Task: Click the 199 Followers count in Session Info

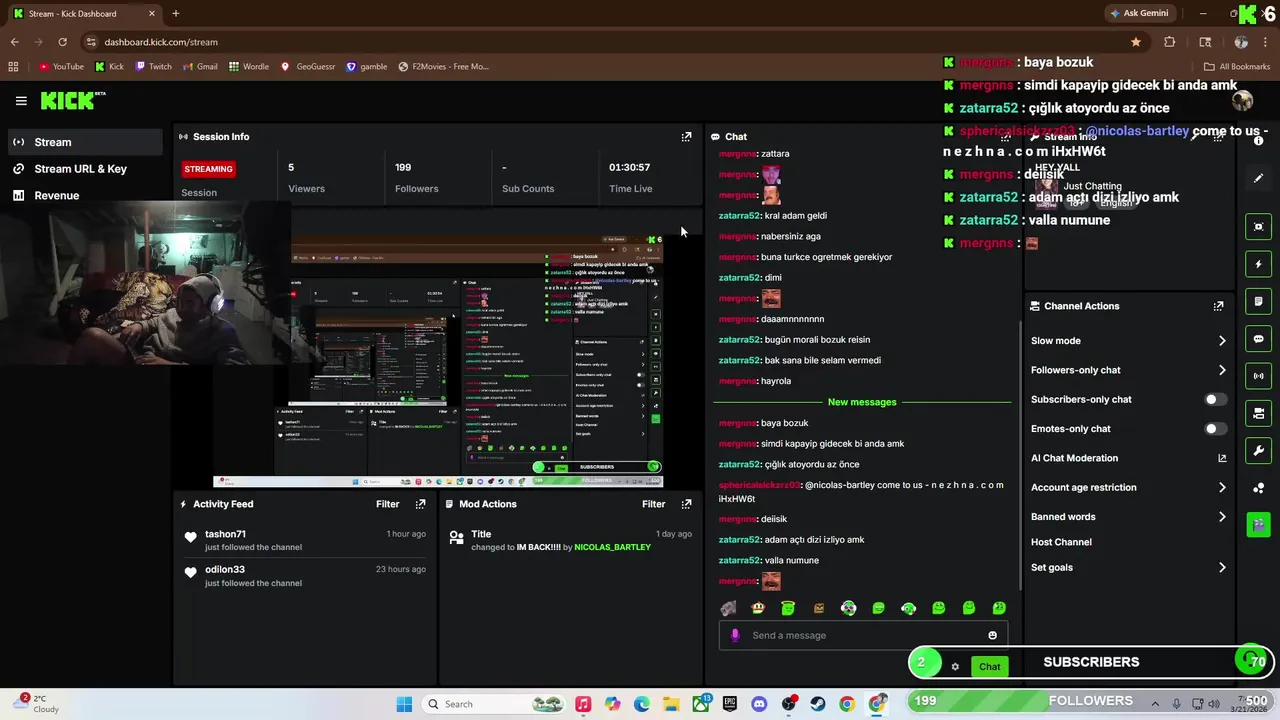Action: coord(403,168)
